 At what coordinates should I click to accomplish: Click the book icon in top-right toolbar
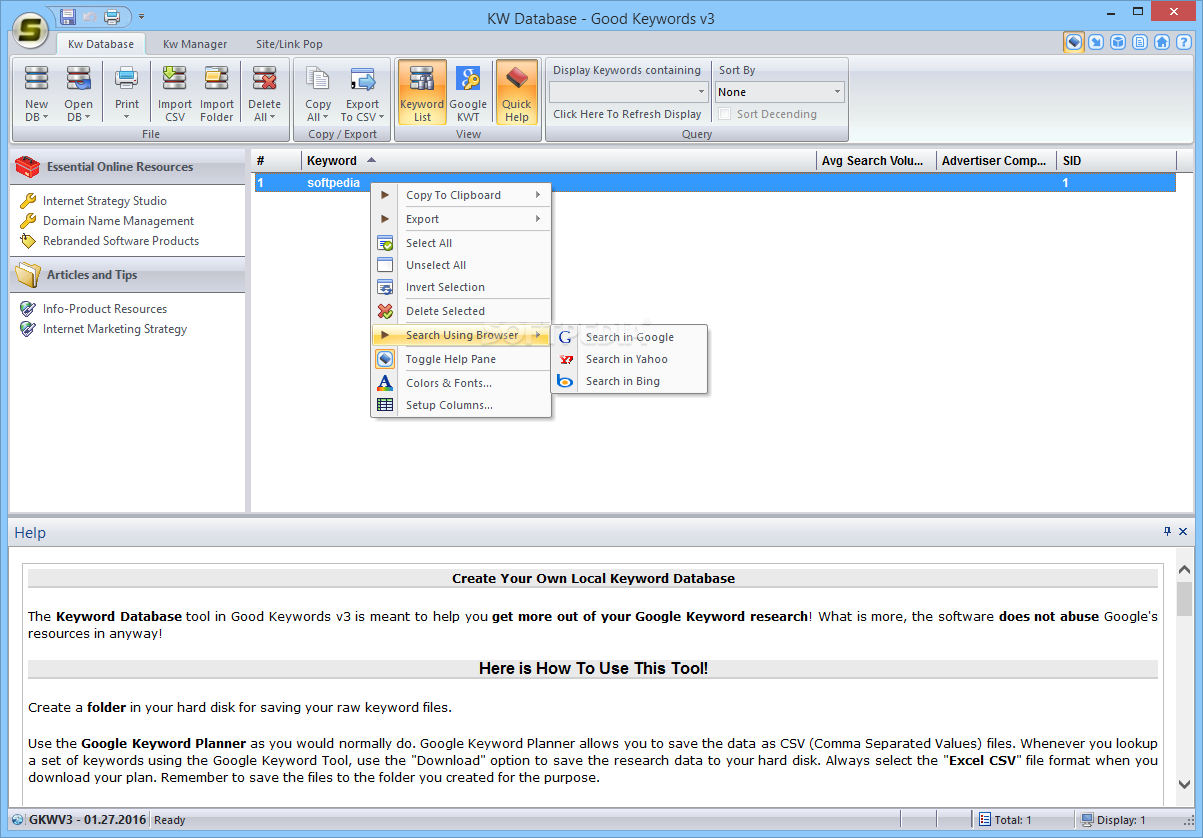[1073, 42]
